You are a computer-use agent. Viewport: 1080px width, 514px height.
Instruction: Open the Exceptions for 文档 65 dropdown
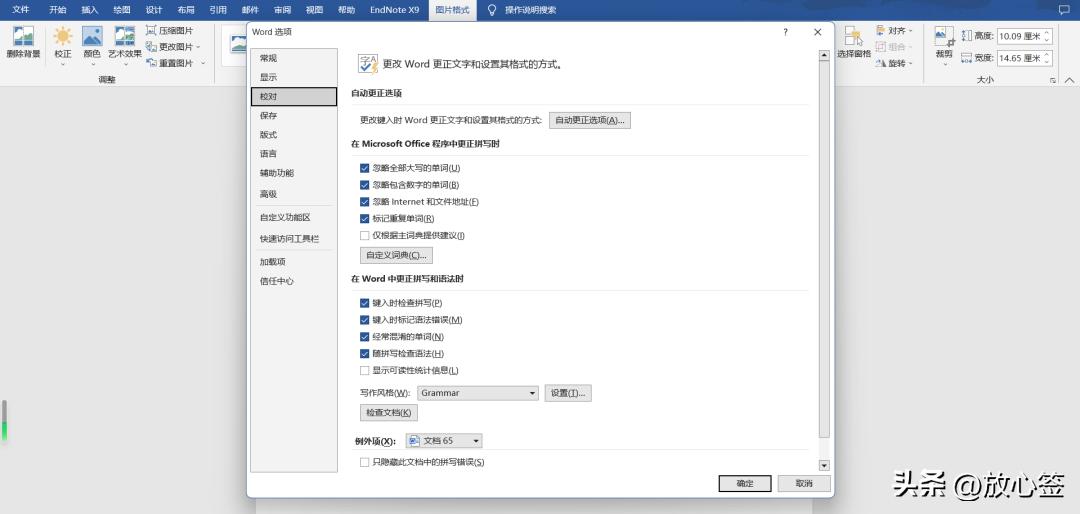444,441
